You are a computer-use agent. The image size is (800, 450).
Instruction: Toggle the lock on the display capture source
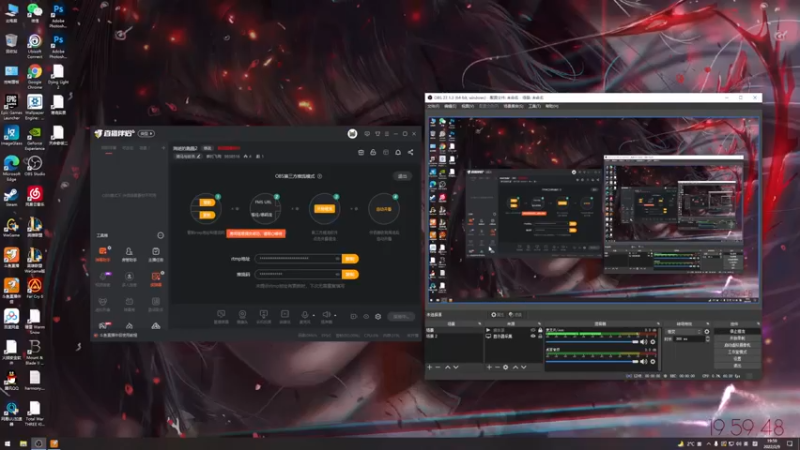[x=540, y=336]
